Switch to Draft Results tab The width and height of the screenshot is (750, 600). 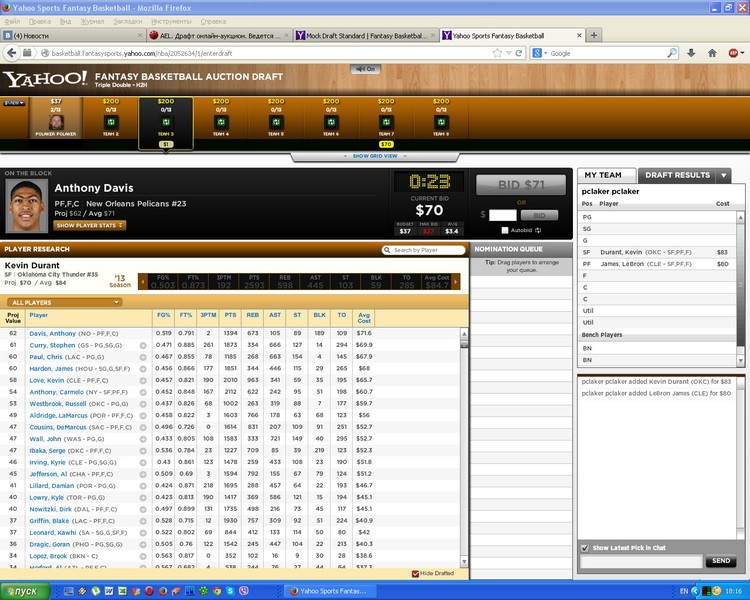pyautogui.click(x=677, y=175)
